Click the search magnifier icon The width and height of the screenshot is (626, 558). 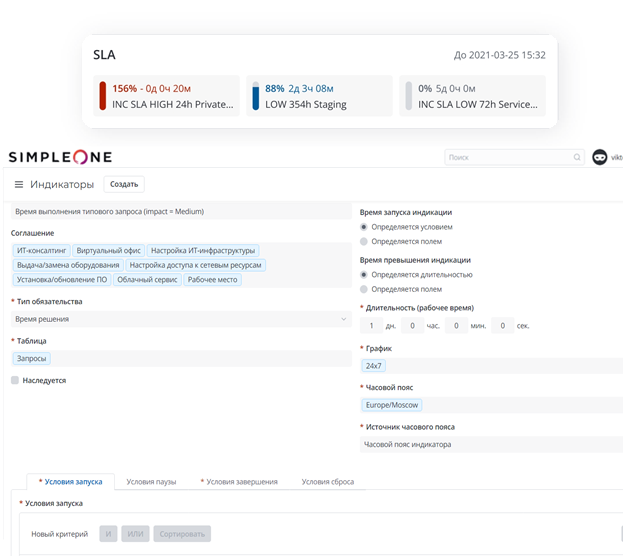[577, 157]
